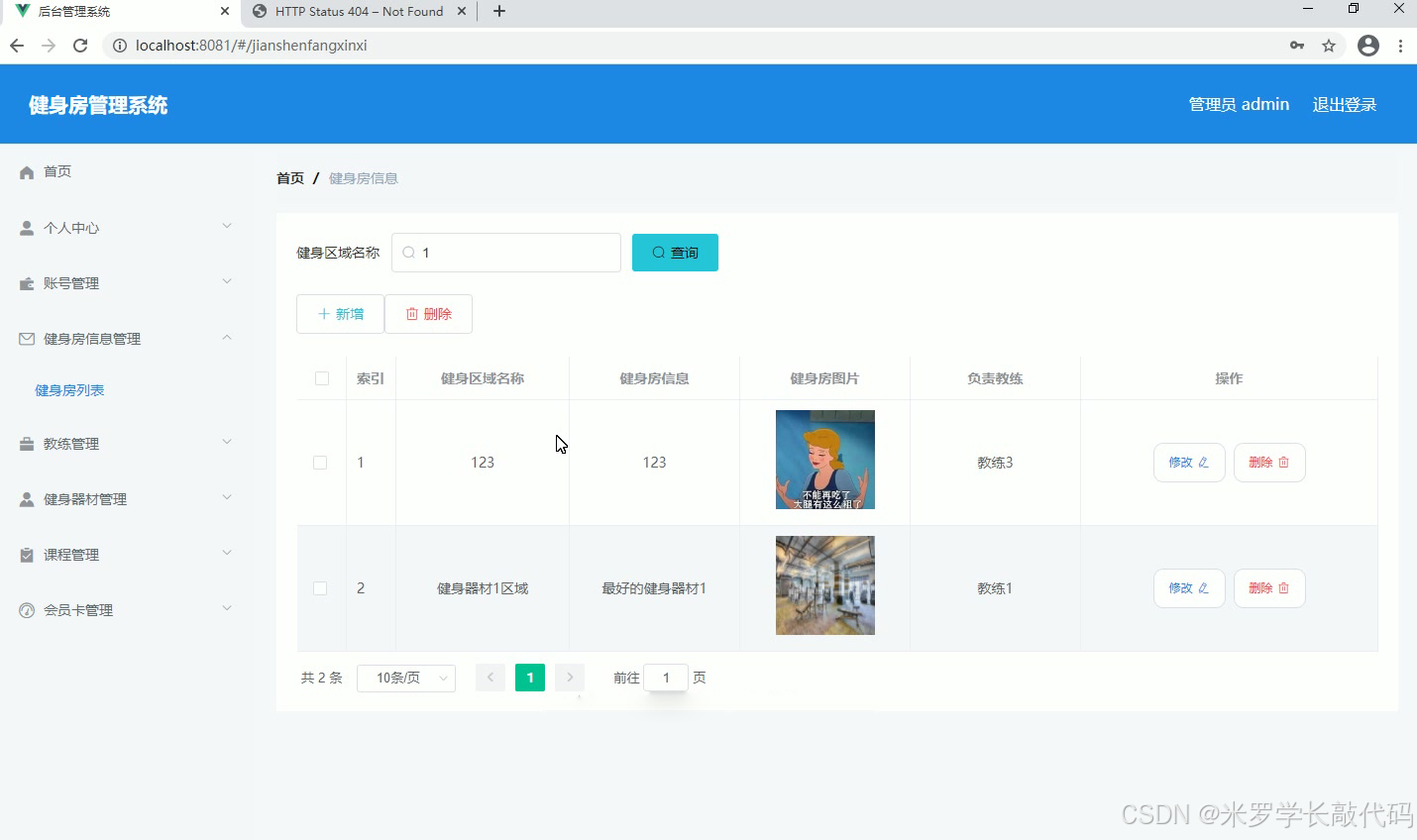
Task: Expand the 教练管理 menu chevron
Action: [227, 443]
